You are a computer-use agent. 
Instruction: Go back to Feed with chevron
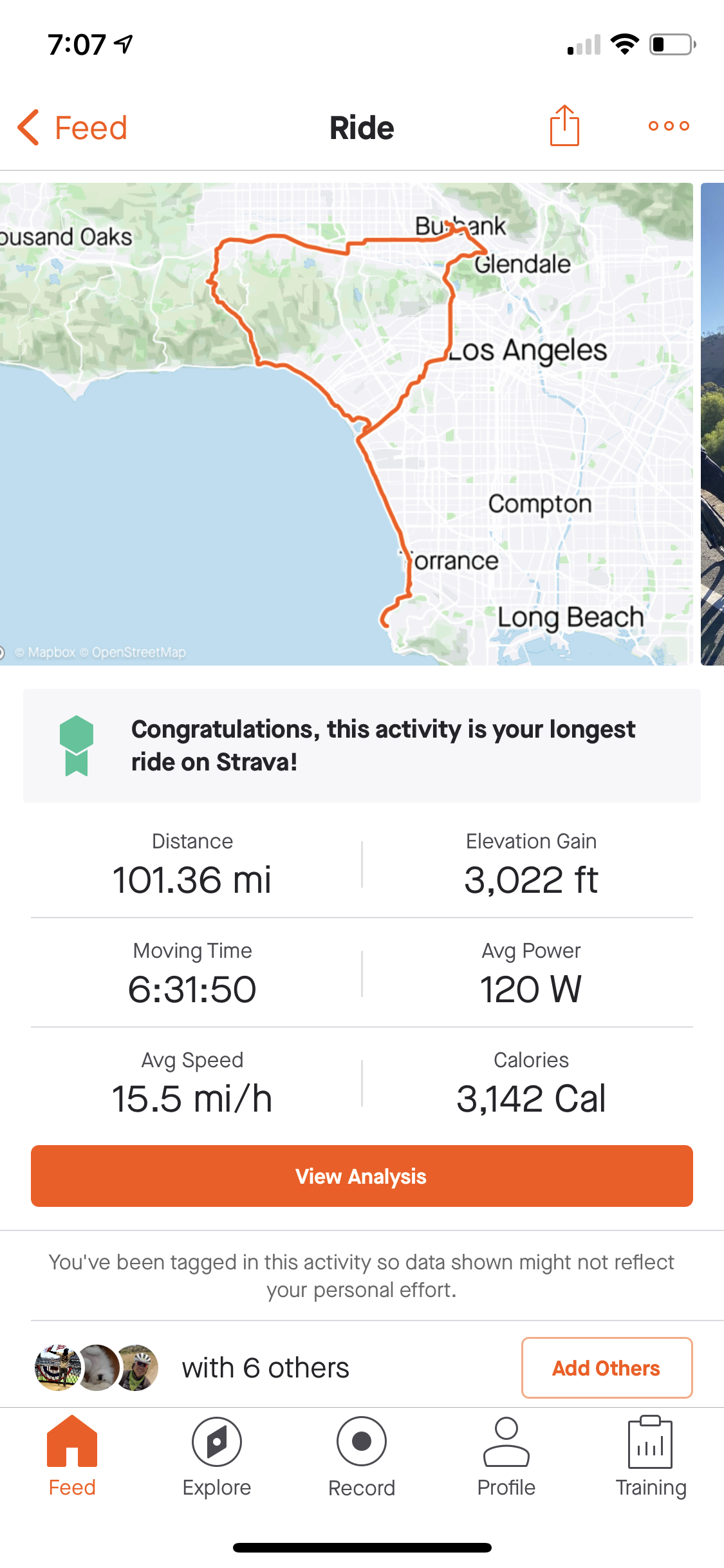pos(29,127)
